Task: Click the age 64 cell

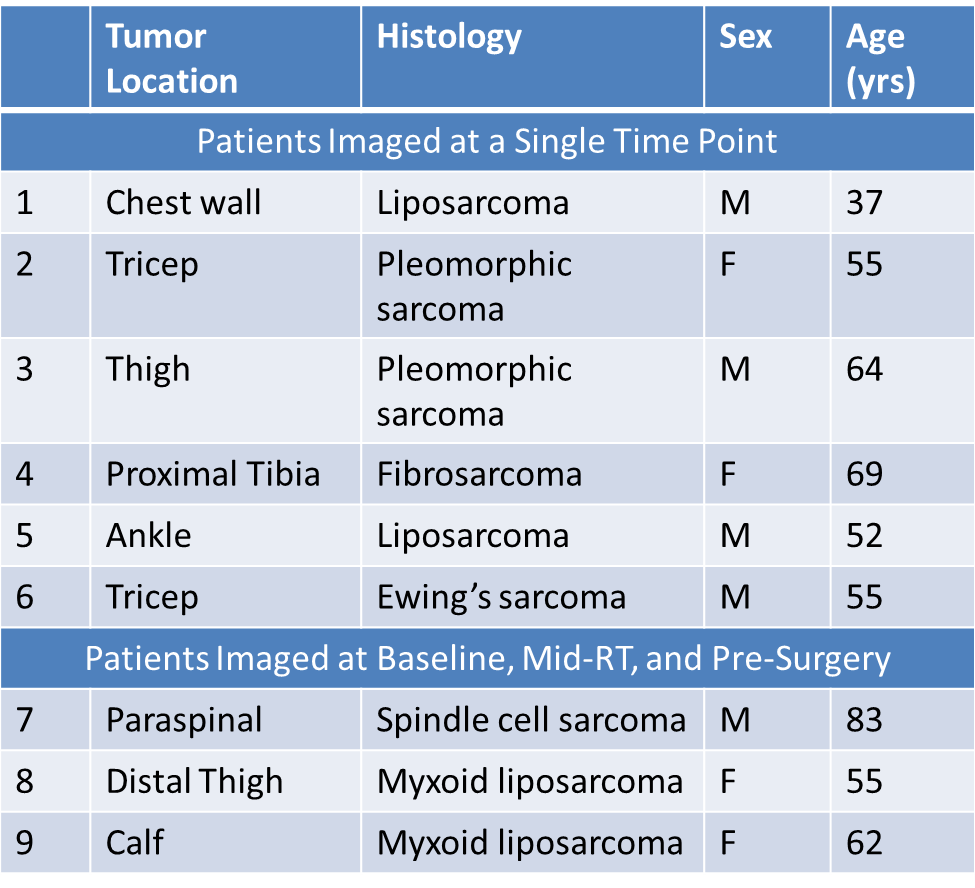Action: (865, 369)
